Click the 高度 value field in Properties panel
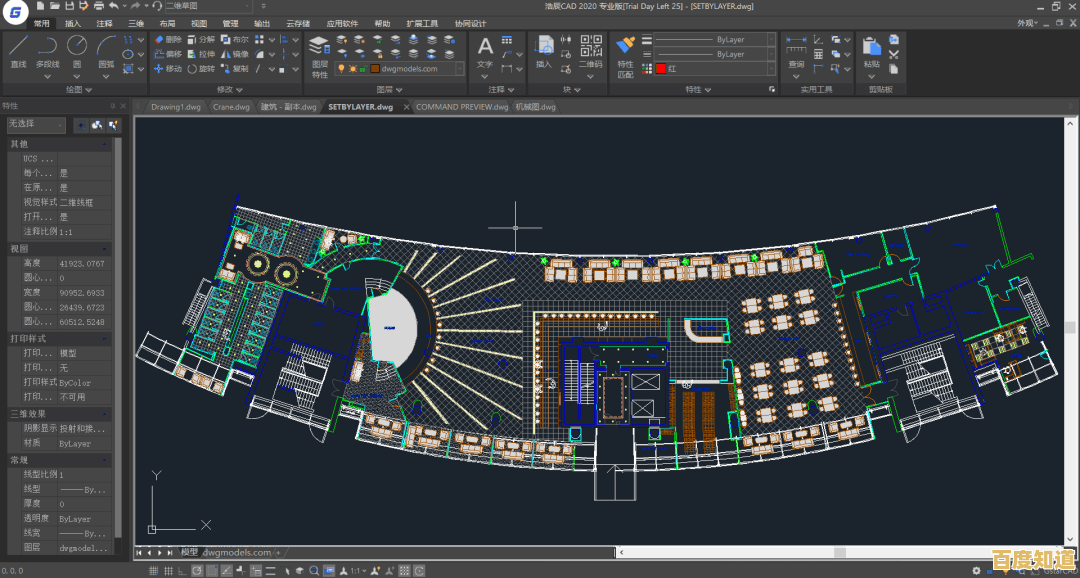The image size is (1080, 578). pyautogui.click(x=82, y=263)
